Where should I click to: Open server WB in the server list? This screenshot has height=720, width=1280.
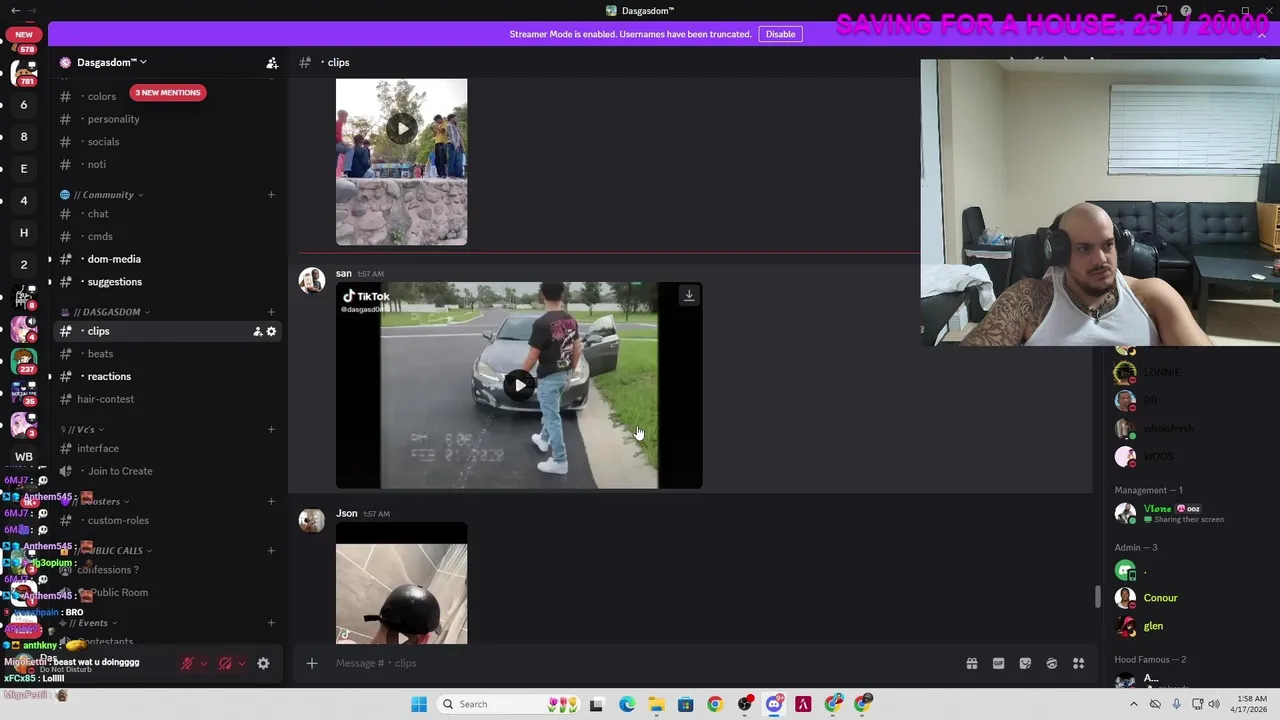click(24, 457)
